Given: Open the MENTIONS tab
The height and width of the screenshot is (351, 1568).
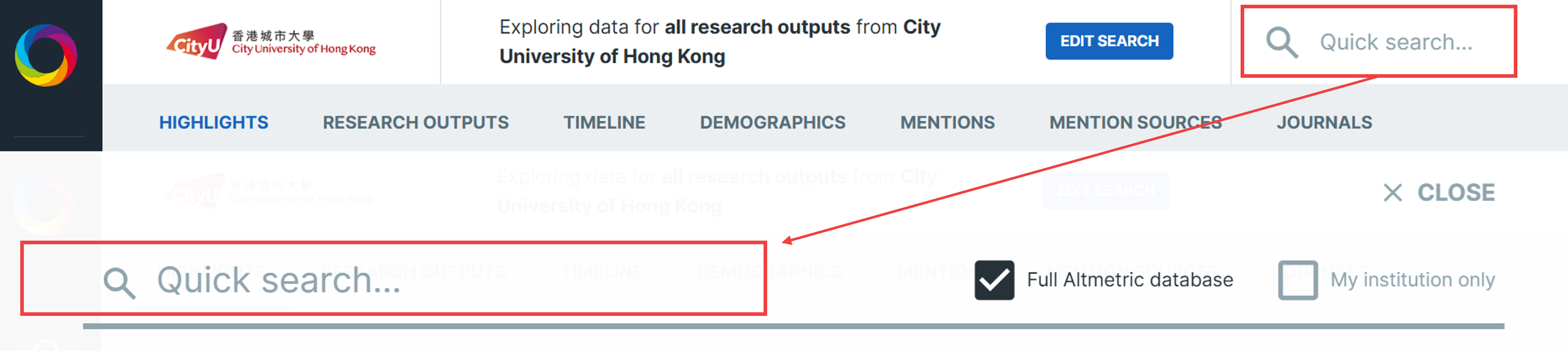Looking at the screenshot, I should 947,122.
